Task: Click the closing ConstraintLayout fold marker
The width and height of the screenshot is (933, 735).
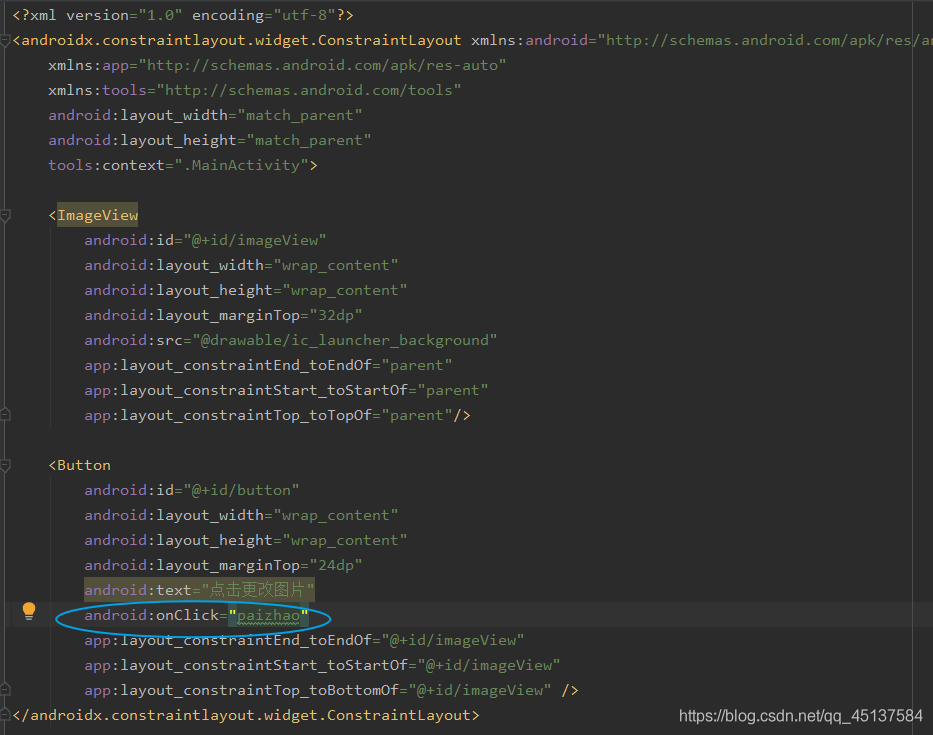Action: [5, 715]
